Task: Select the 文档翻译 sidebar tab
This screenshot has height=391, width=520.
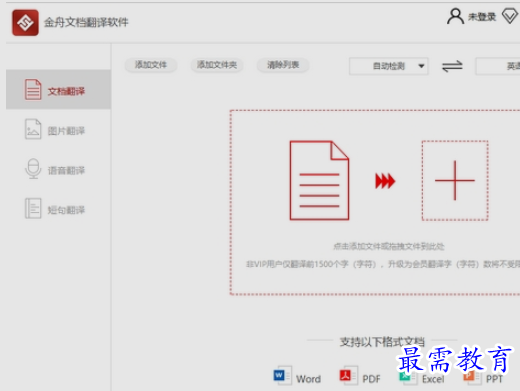Action: coord(58,90)
